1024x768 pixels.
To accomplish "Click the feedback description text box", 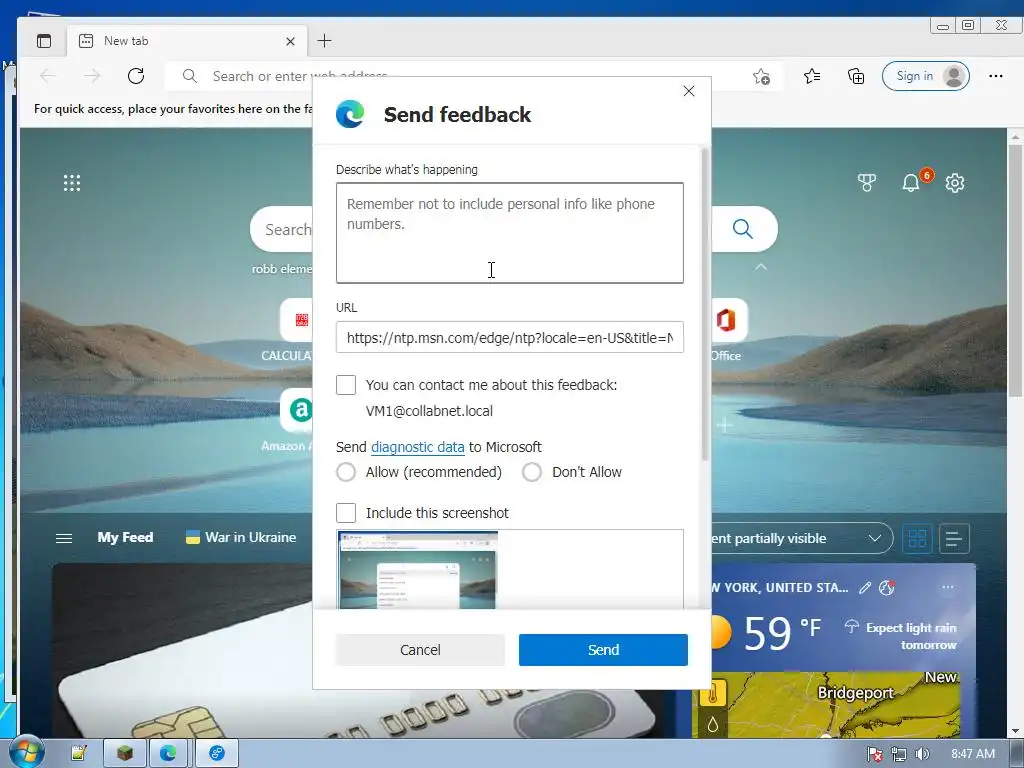I will coord(510,233).
